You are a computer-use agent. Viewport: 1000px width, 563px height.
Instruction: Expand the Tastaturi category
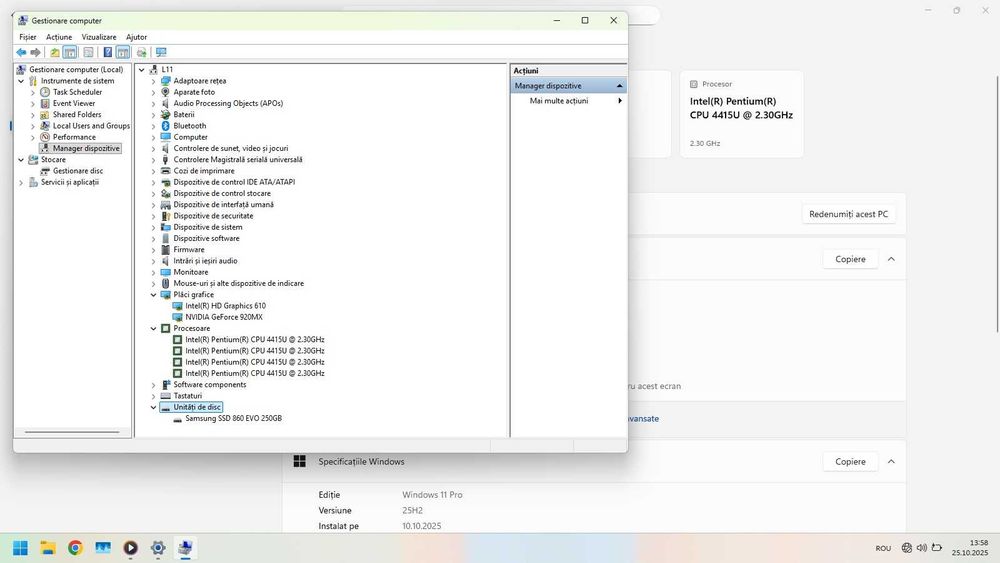click(153, 396)
